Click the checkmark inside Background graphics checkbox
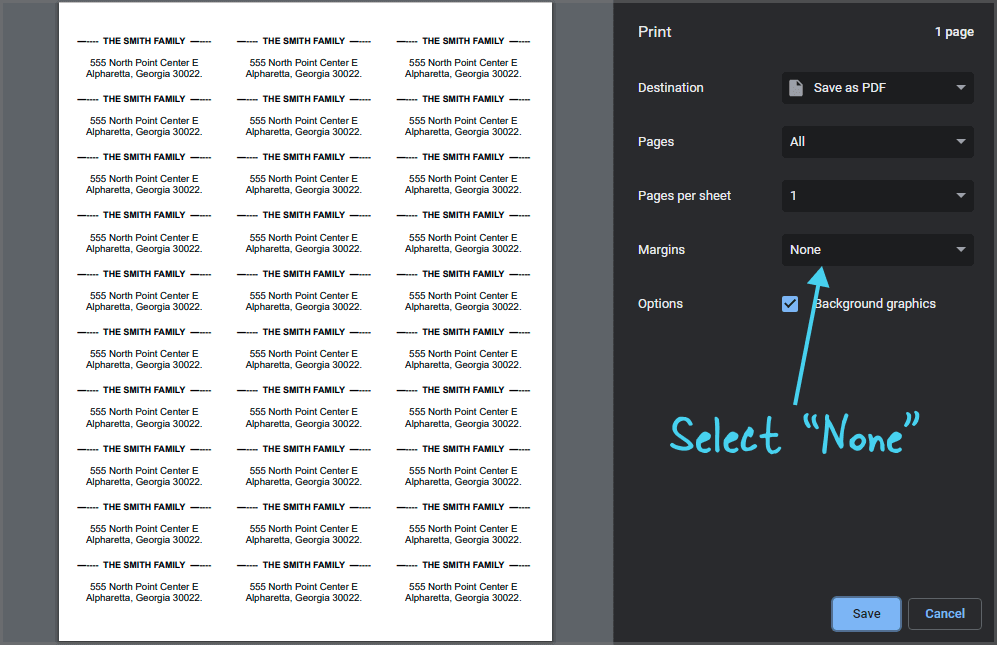The height and width of the screenshot is (645, 997). [x=790, y=303]
